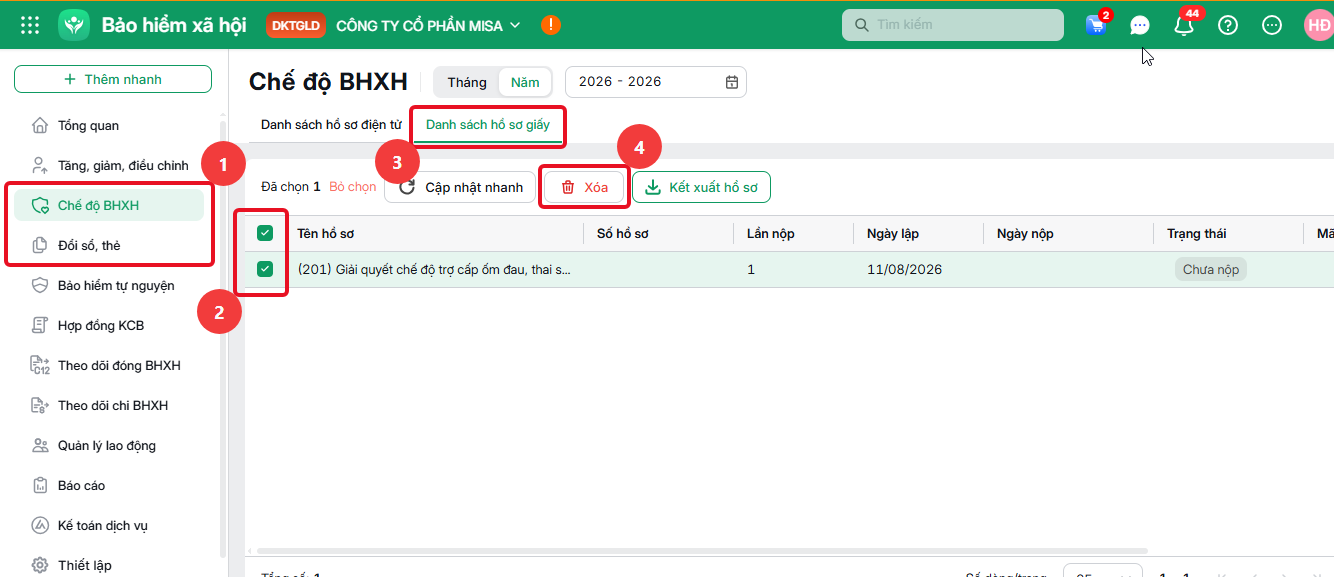Click the Ngày nộp column header
The image size is (1334, 577).
click(x=1025, y=233)
